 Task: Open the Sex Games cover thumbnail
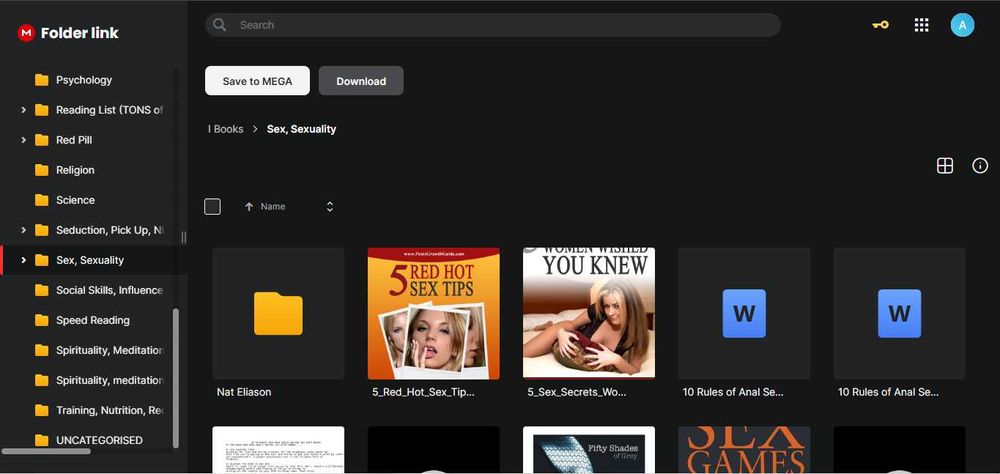tap(744, 450)
